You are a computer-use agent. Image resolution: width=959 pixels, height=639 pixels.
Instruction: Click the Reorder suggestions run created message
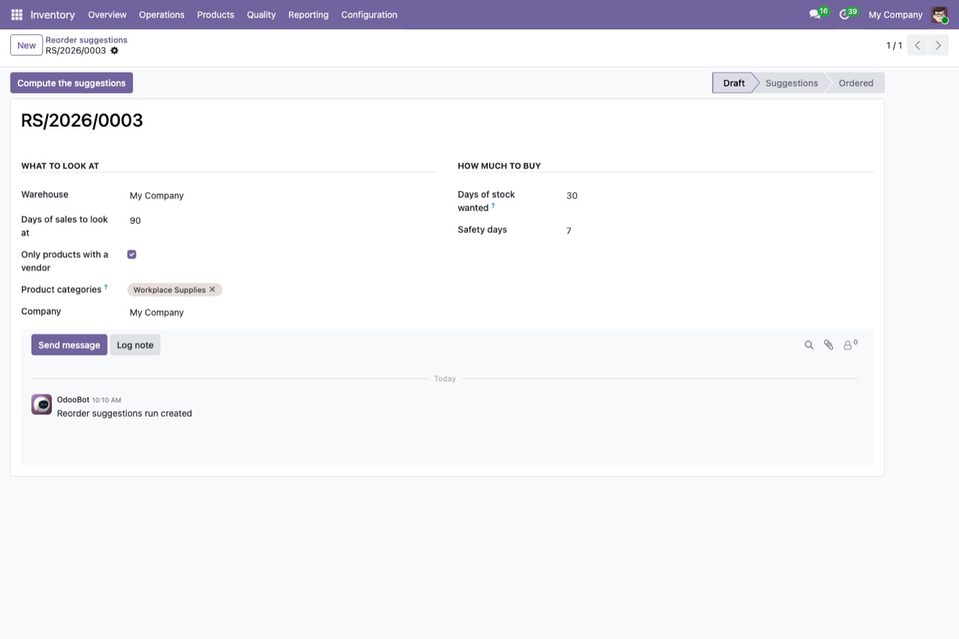[124, 413]
